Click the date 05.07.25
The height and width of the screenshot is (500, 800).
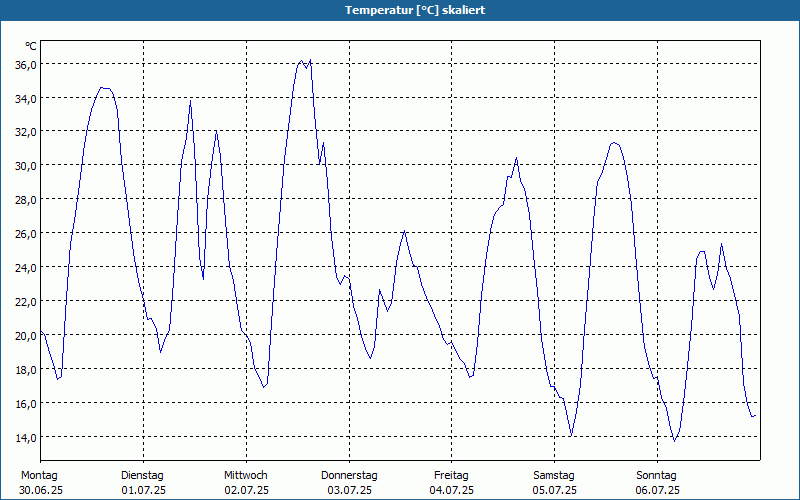[x=555, y=491]
